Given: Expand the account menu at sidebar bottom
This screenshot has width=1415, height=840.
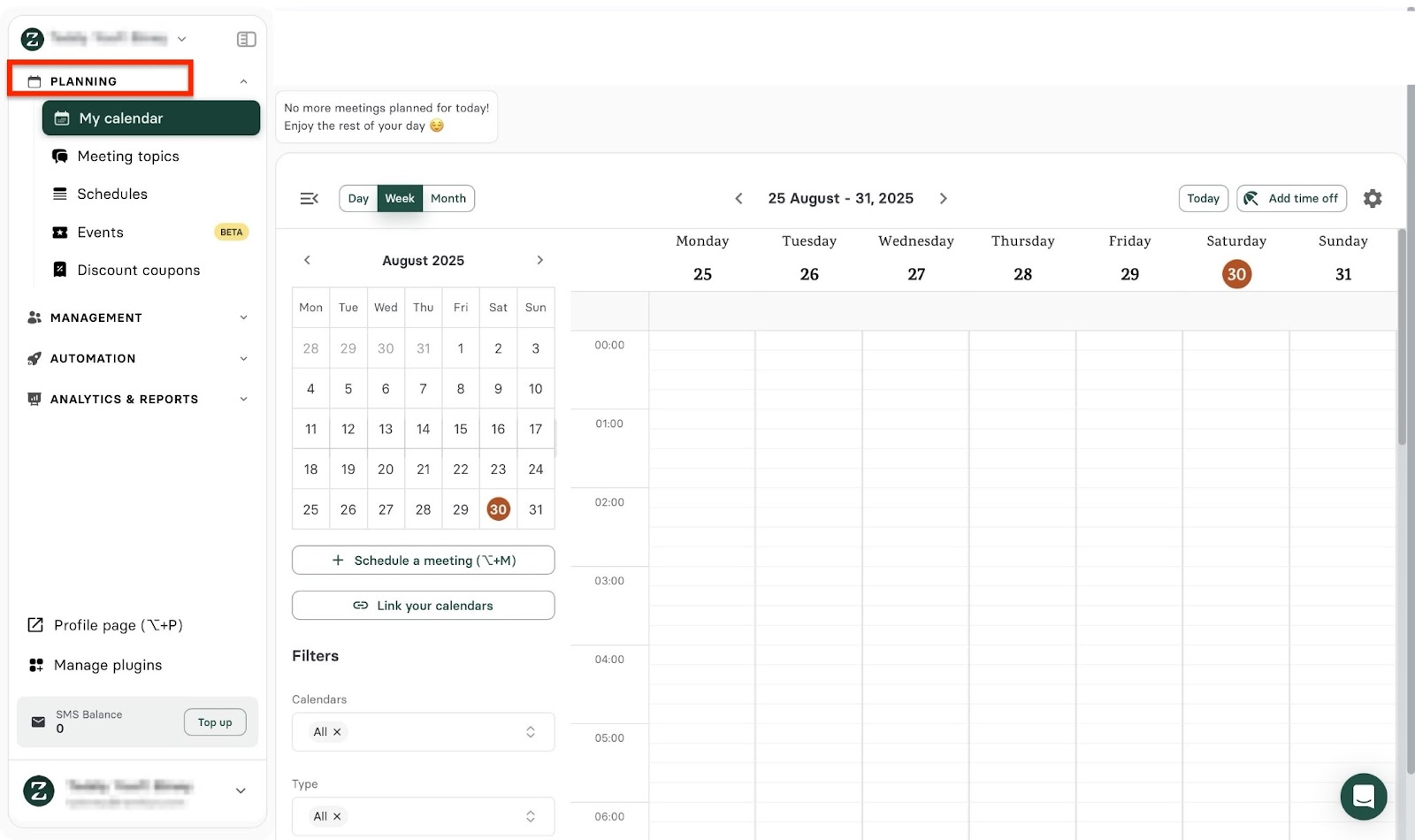Looking at the screenshot, I should (x=241, y=790).
